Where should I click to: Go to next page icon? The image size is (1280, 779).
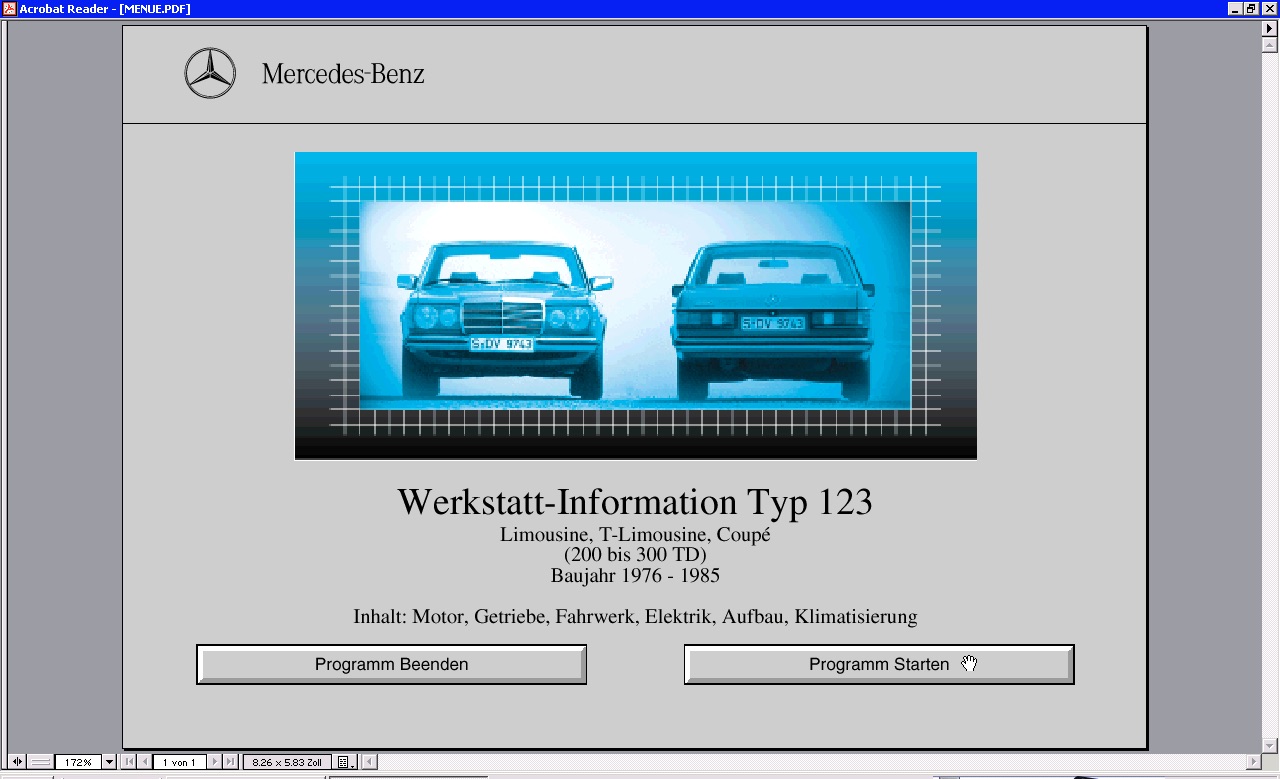tap(214, 762)
